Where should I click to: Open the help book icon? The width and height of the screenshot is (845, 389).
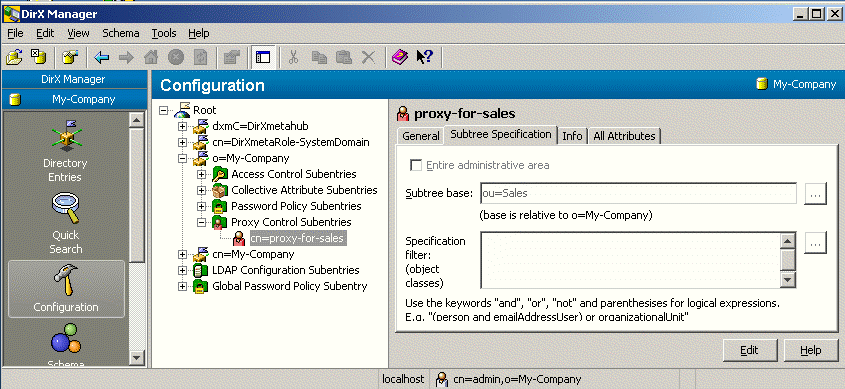pos(400,57)
